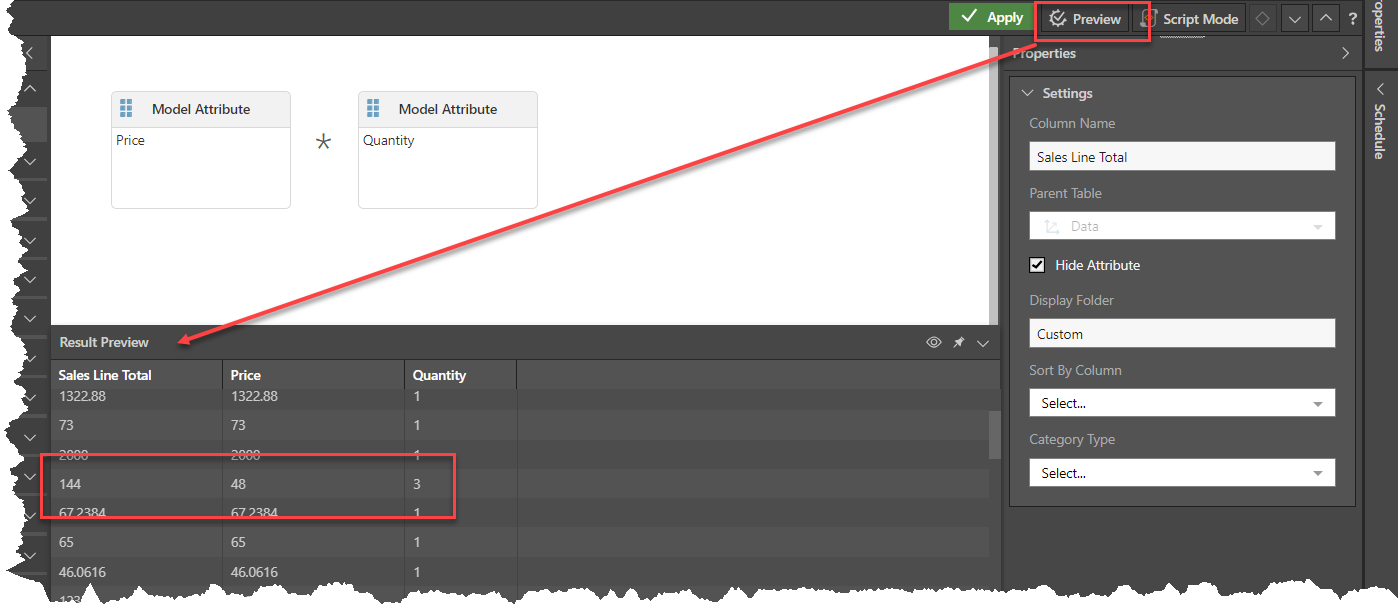Select the Quantity Model Attribute grid icon

[x=373, y=109]
